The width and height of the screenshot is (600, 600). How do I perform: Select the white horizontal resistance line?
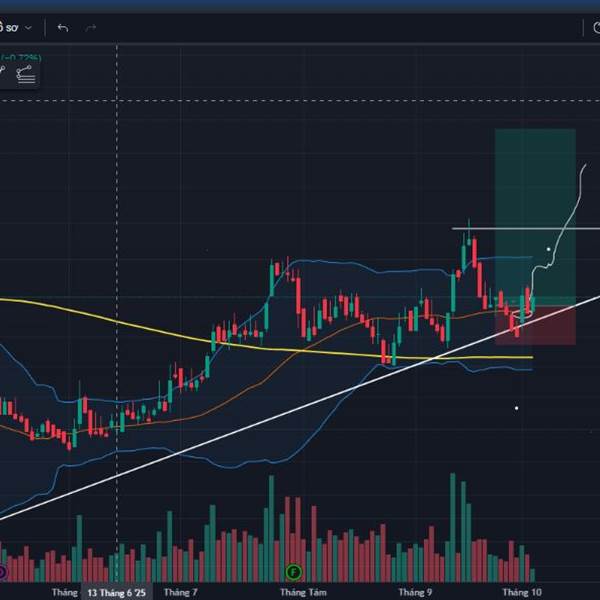tap(525, 229)
